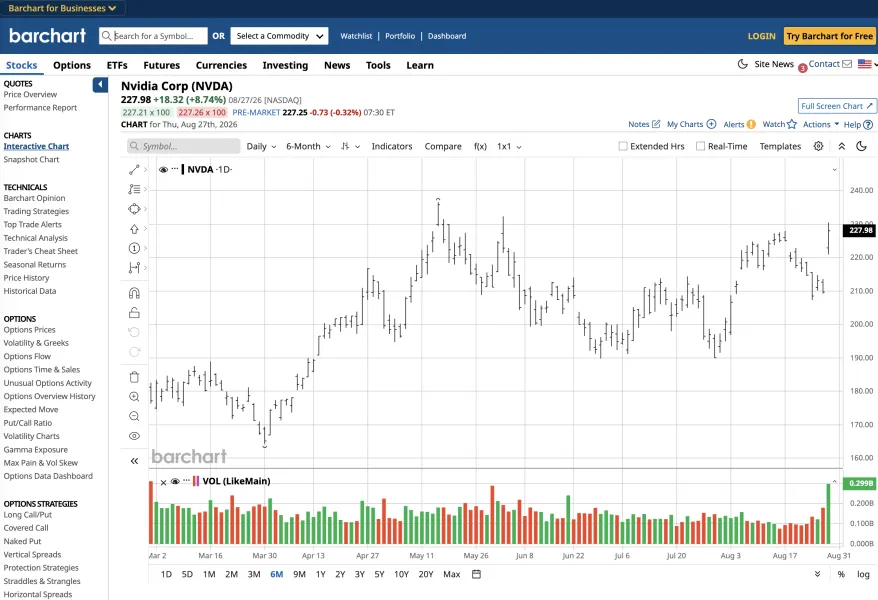878x600 pixels.
Task: Toggle visibility of all drawings (eye icon)
Action: [134, 436]
